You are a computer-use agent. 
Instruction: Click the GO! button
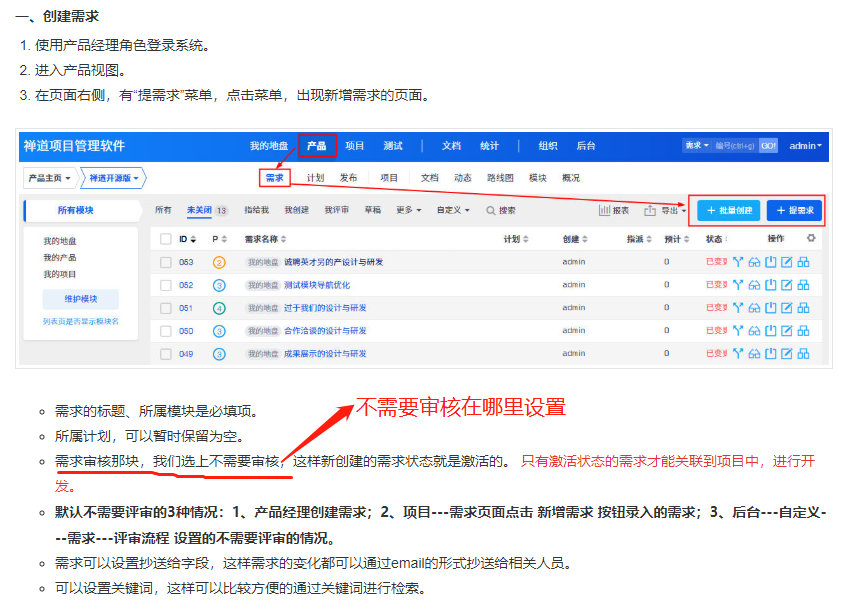pyautogui.click(x=768, y=146)
